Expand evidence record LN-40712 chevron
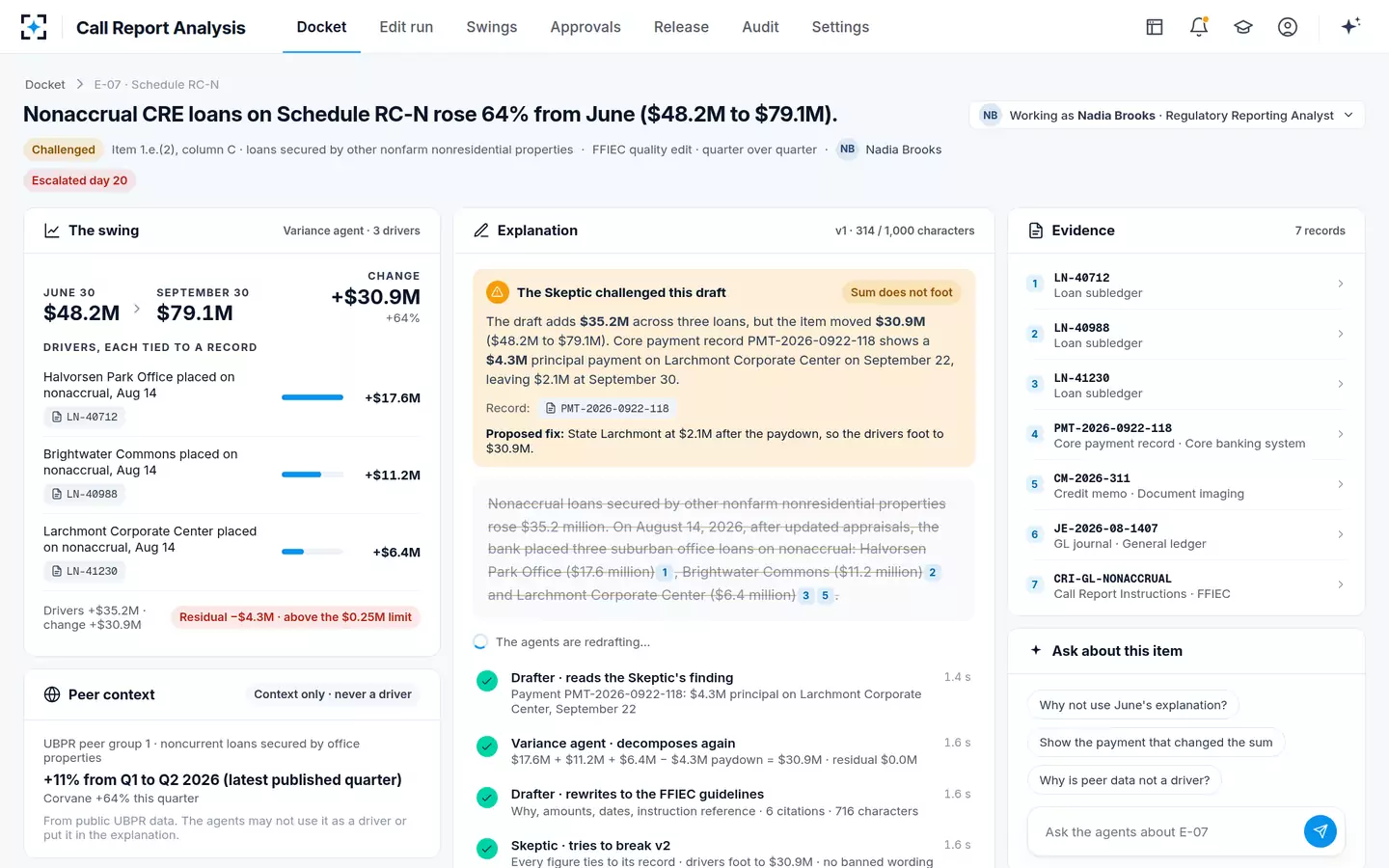The image size is (1389, 868). click(x=1341, y=284)
